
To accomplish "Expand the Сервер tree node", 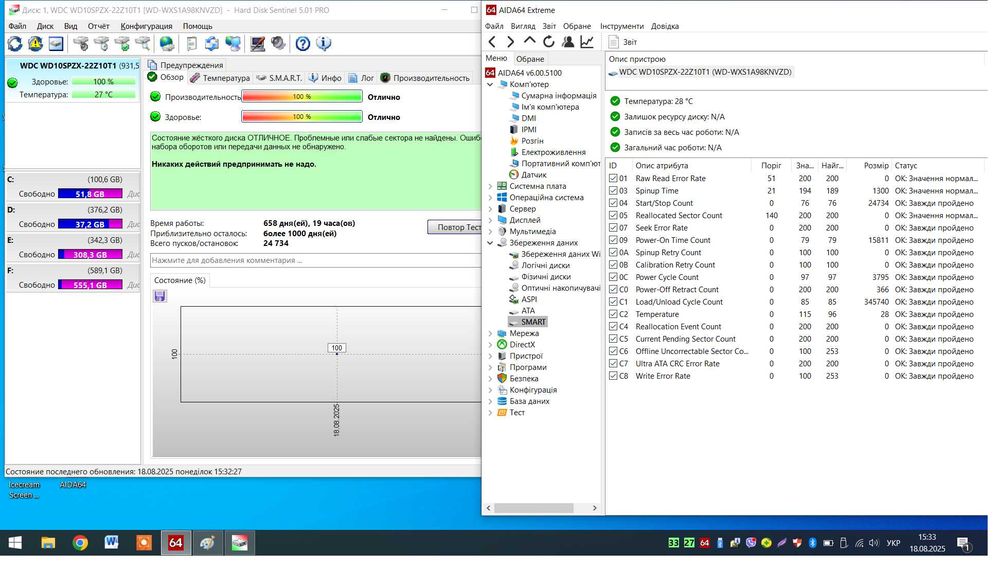I will [490, 209].
